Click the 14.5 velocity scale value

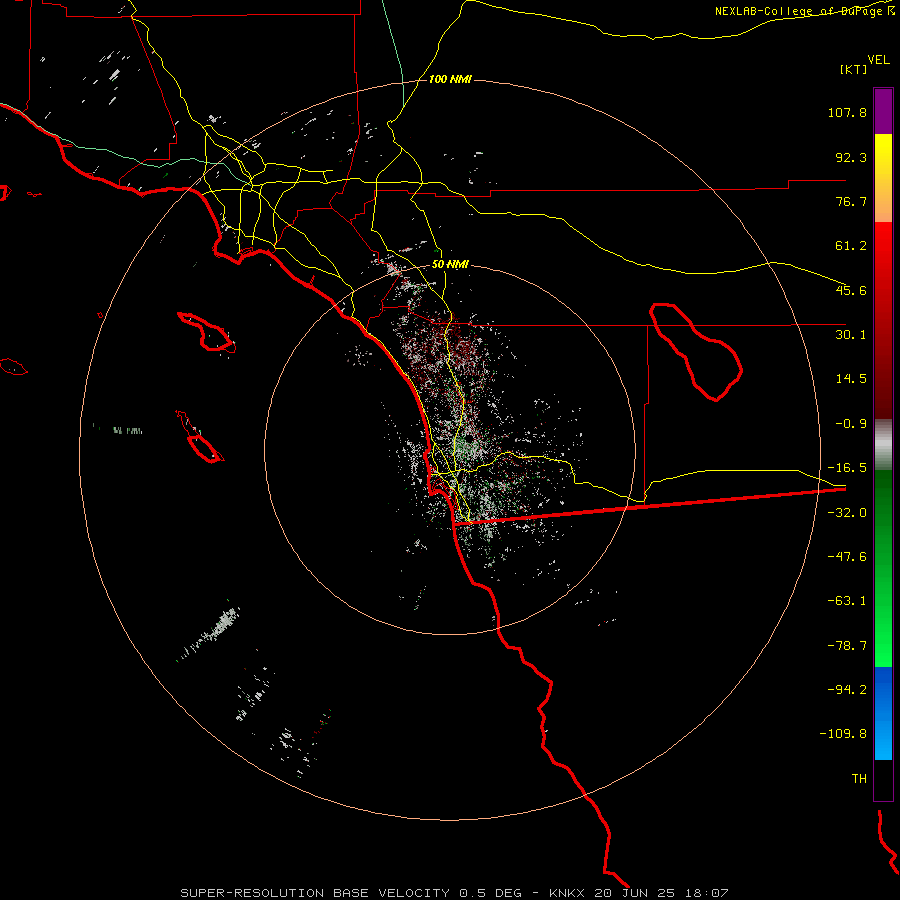click(851, 379)
